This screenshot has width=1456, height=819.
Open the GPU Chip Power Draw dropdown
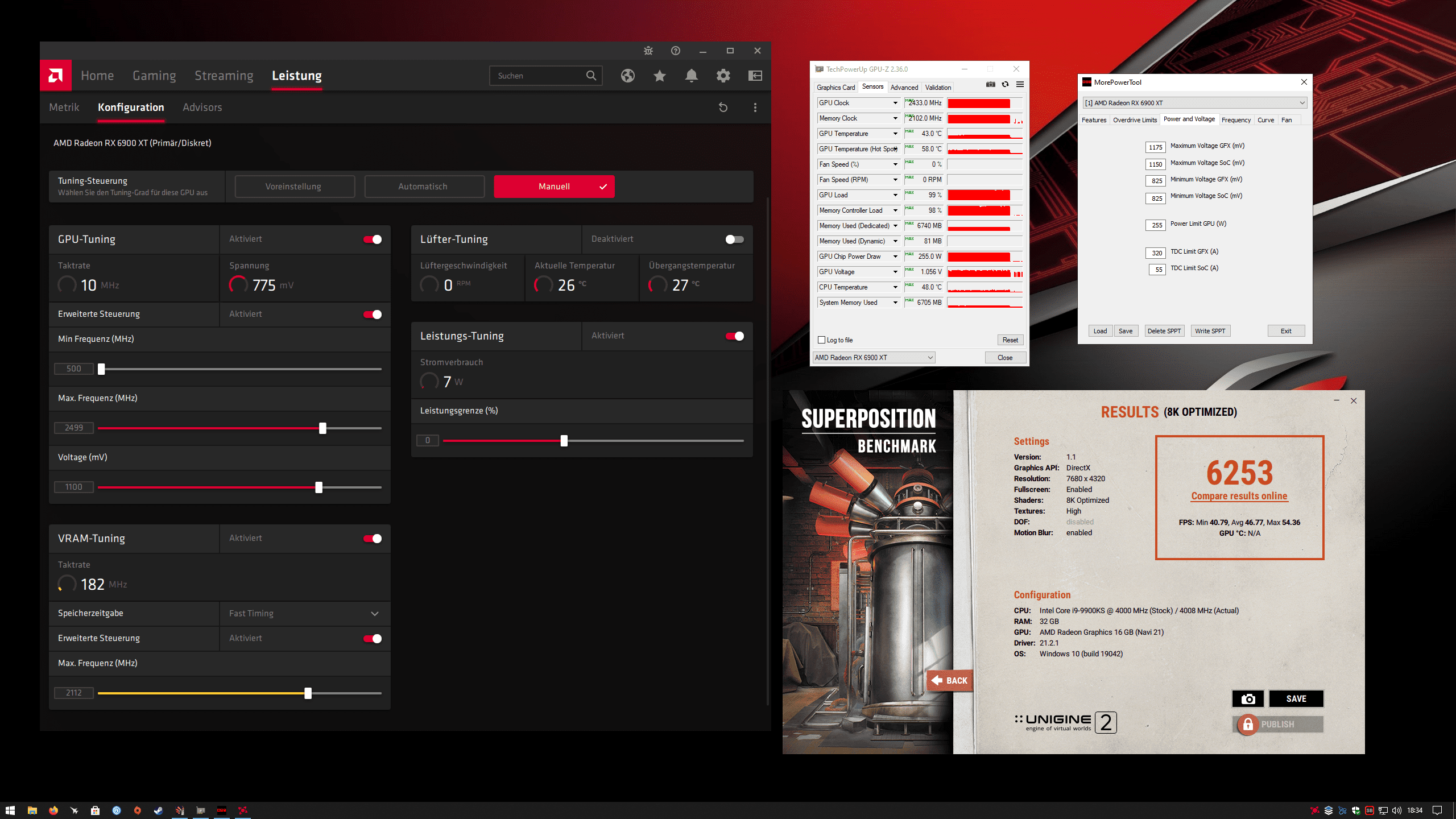[x=895, y=257]
